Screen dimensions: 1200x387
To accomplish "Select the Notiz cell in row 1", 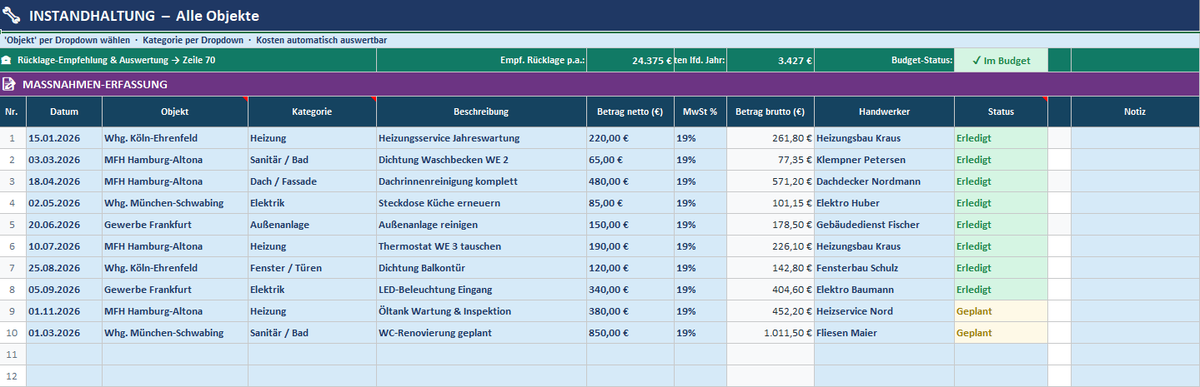I will click(x=1134, y=138).
